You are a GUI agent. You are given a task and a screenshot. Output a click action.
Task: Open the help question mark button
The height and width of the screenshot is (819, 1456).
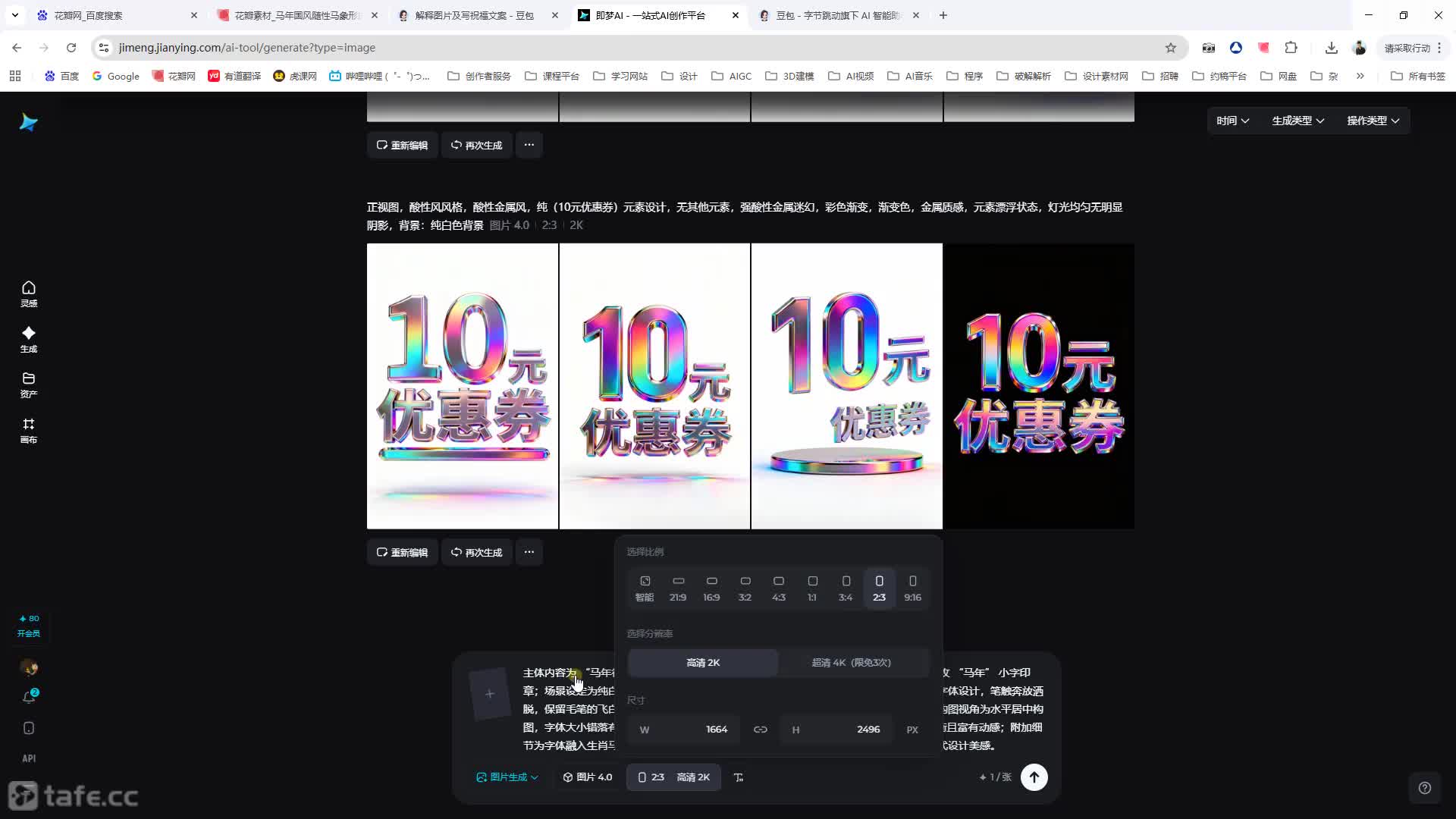pyautogui.click(x=1425, y=788)
